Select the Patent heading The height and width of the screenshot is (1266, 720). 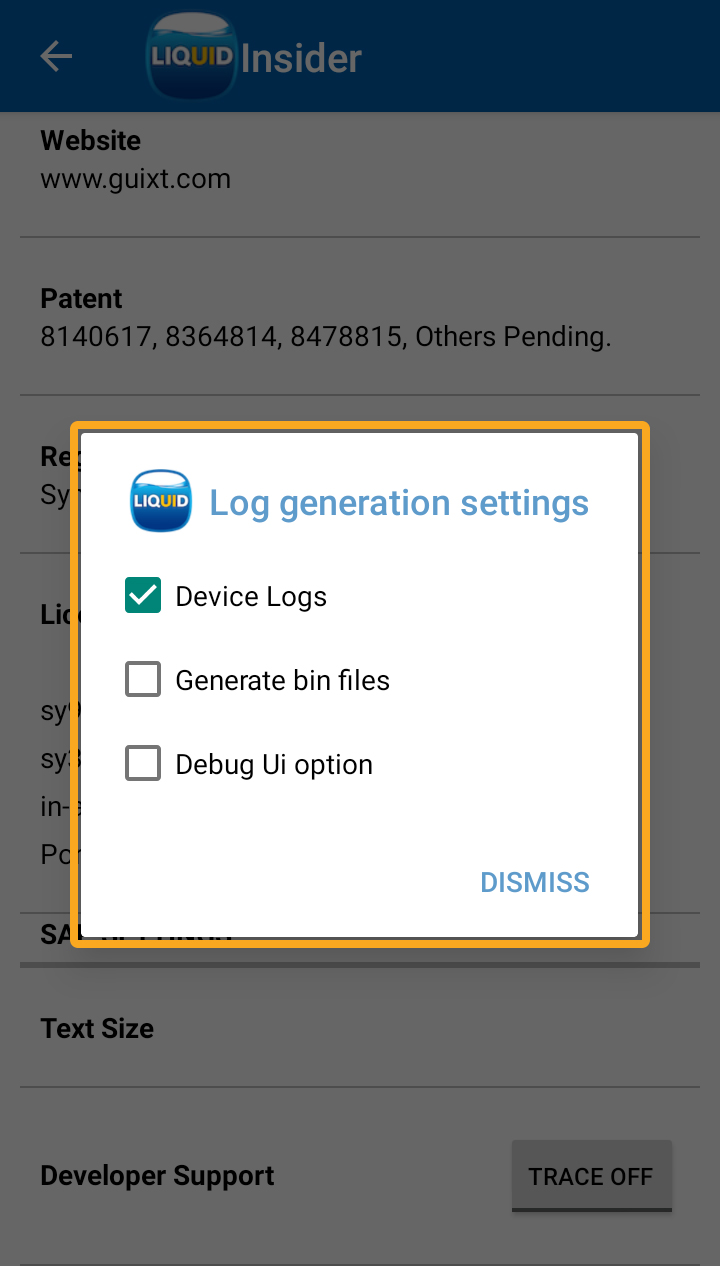click(x=81, y=298)
